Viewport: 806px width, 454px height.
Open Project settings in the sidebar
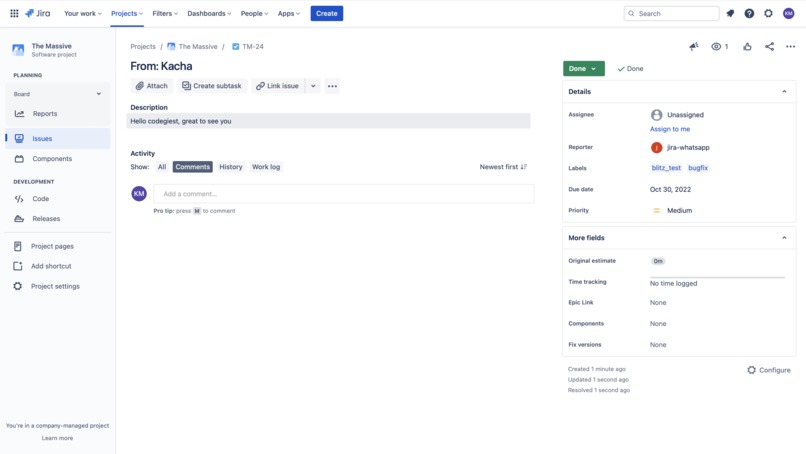click(58, 286)
